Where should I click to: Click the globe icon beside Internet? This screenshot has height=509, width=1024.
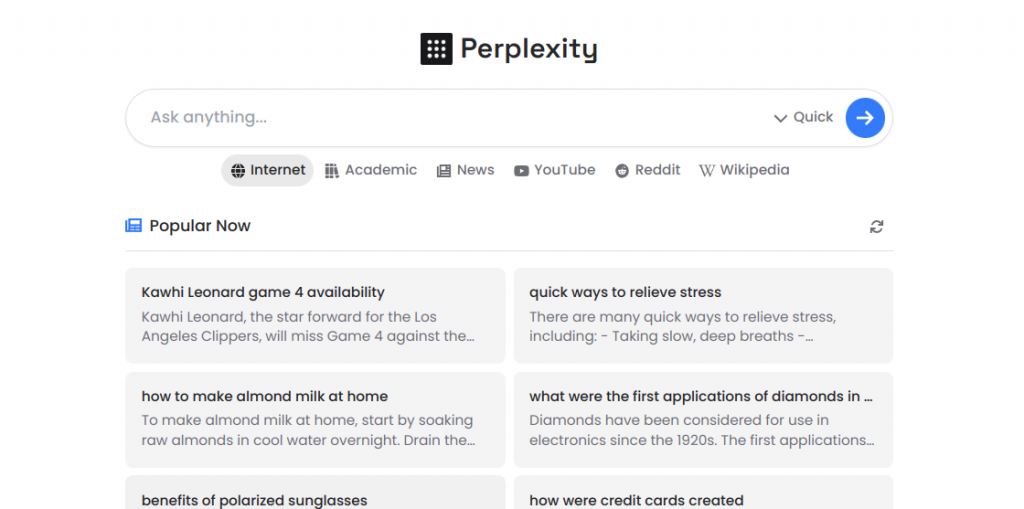(x=238, y=171)
